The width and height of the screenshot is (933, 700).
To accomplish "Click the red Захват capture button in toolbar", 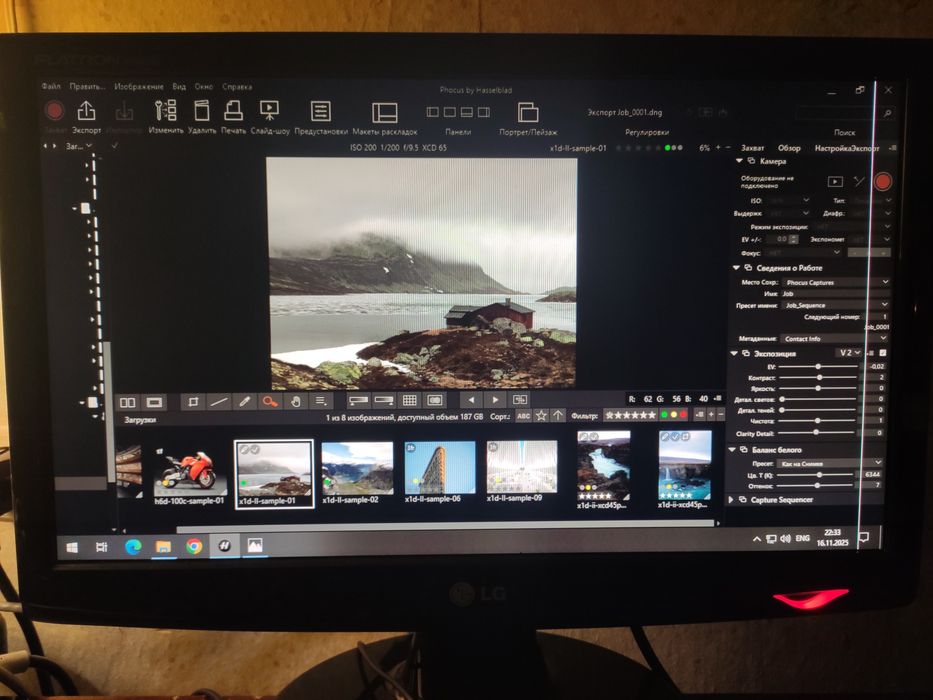I will (55, 111).
